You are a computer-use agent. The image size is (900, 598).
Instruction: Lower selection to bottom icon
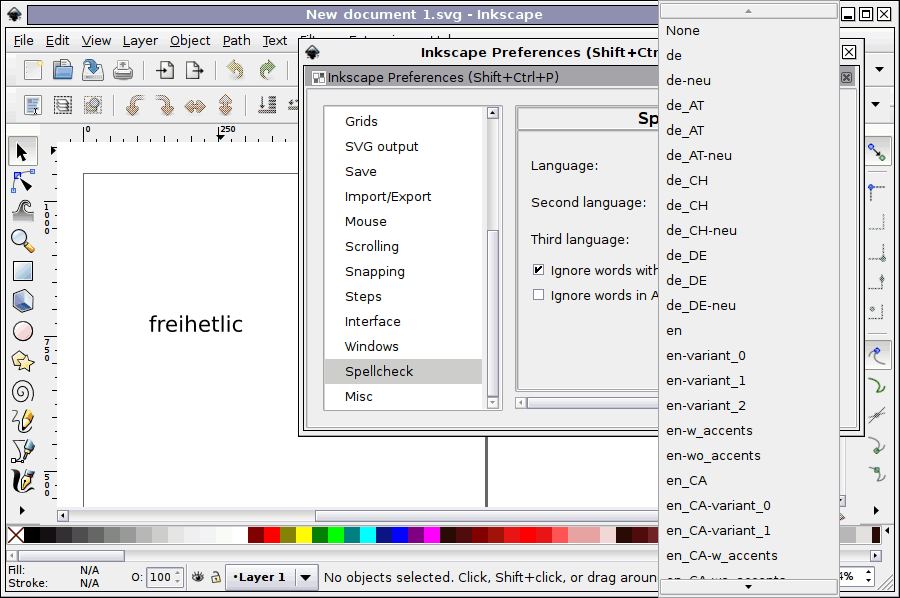[267, 105]
